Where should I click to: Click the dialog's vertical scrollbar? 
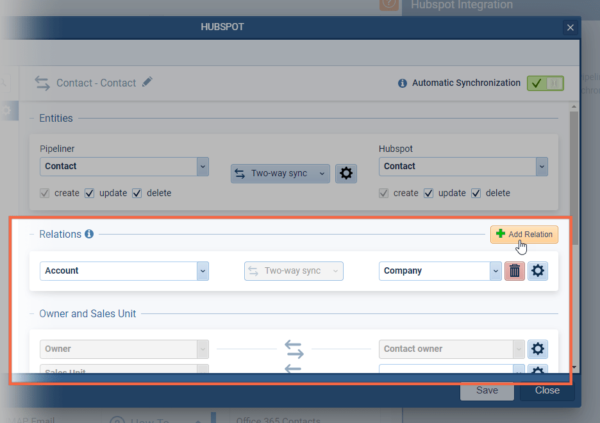[573, 200]
